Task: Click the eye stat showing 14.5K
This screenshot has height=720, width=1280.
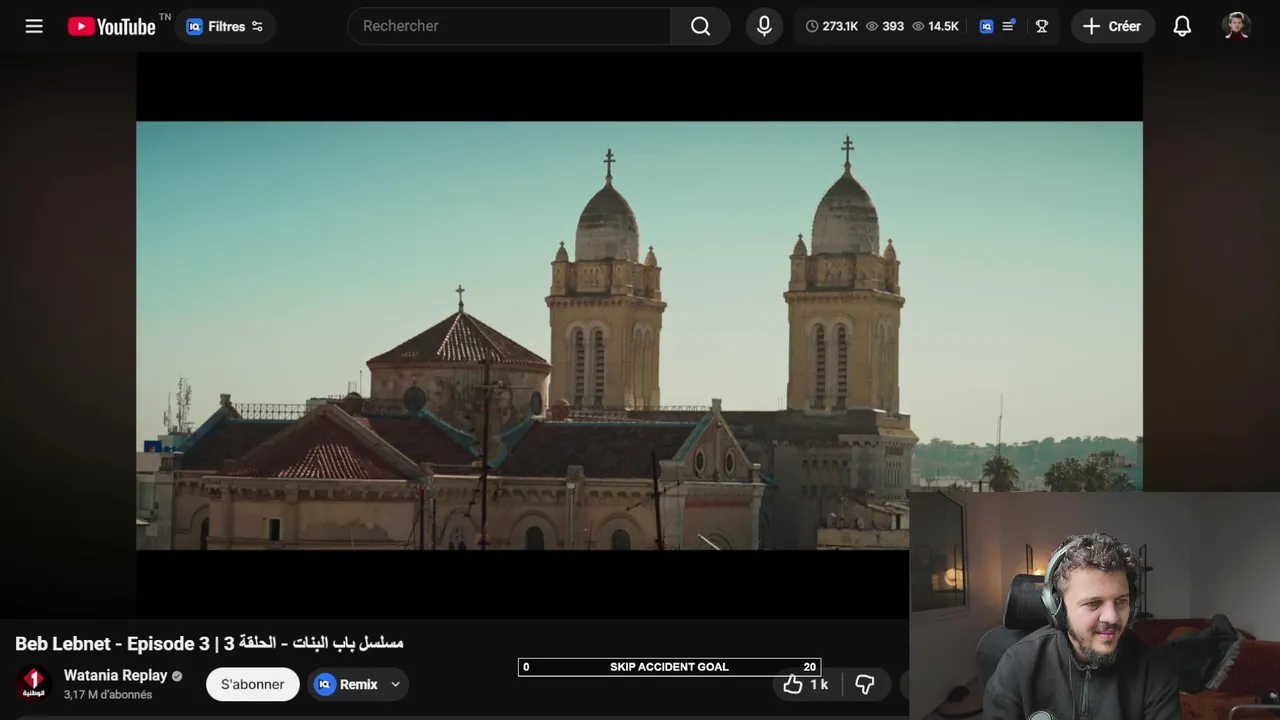Action: click(x=935, y=26)
